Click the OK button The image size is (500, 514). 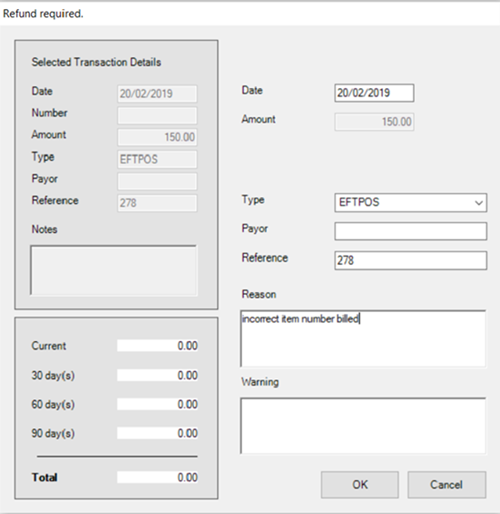tap(360, 485)
